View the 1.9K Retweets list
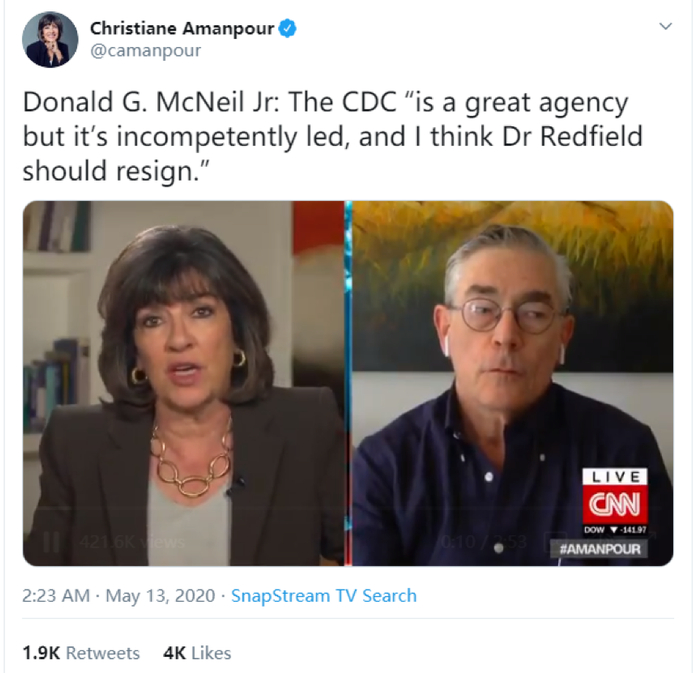The image size is (700, 673). (x=81, y=653)
